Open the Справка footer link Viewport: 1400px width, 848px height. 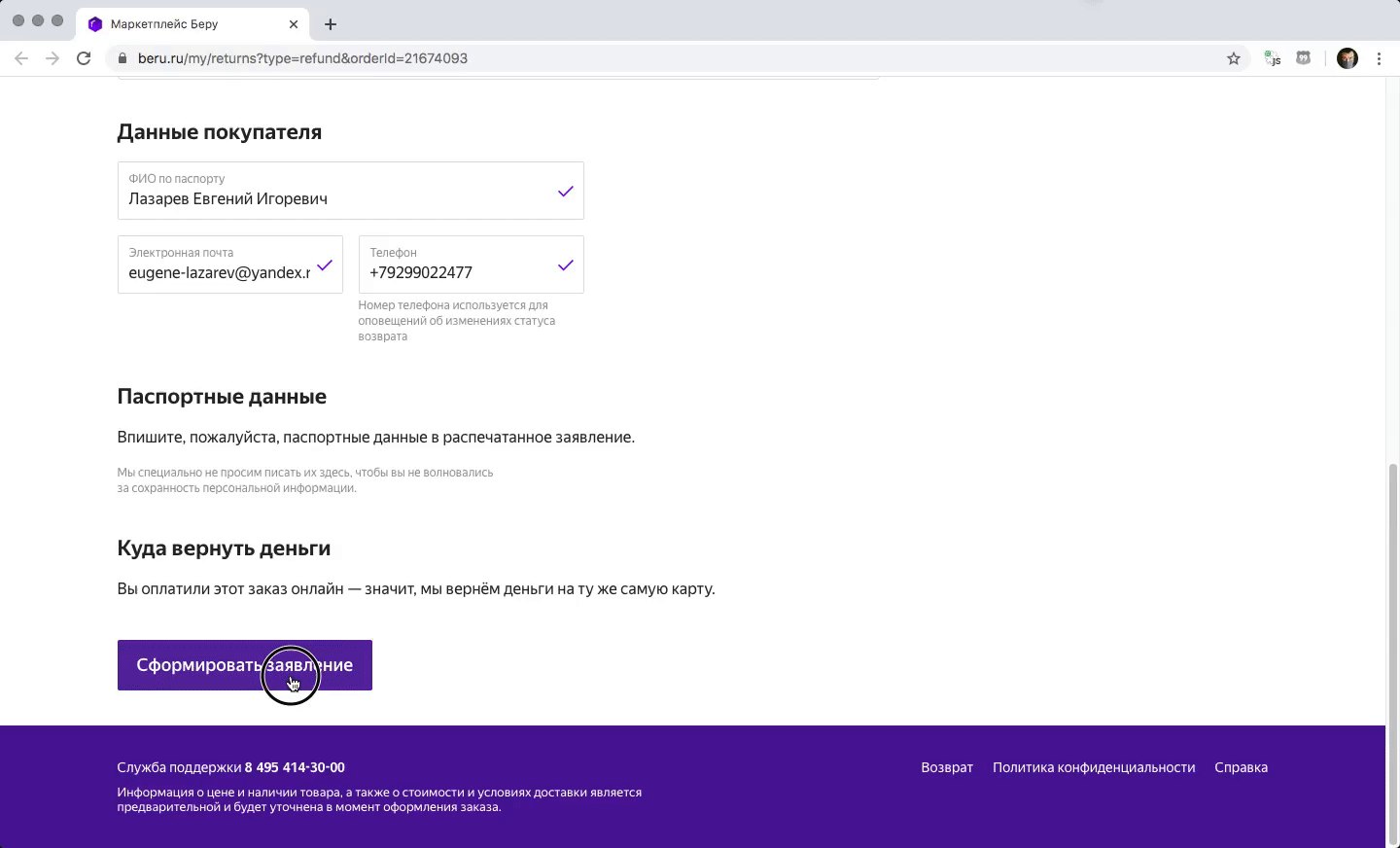coord(1241,767)
